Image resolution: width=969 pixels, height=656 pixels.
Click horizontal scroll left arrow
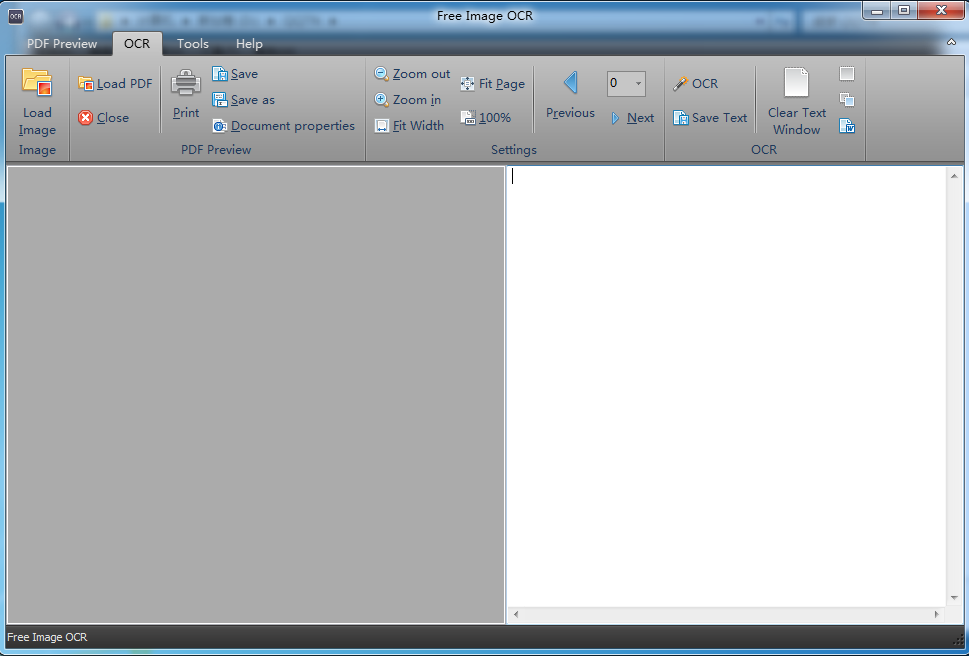coord(516,614)
